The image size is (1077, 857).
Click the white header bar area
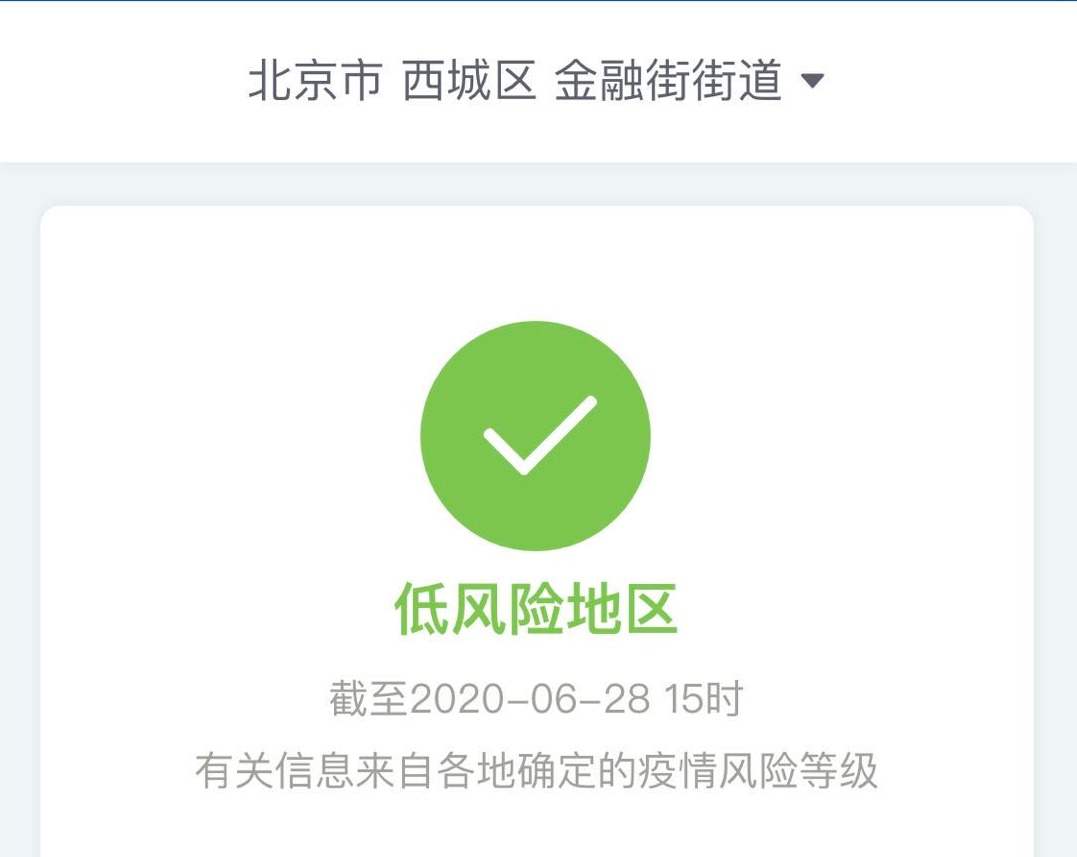click(x=538, y=82)
